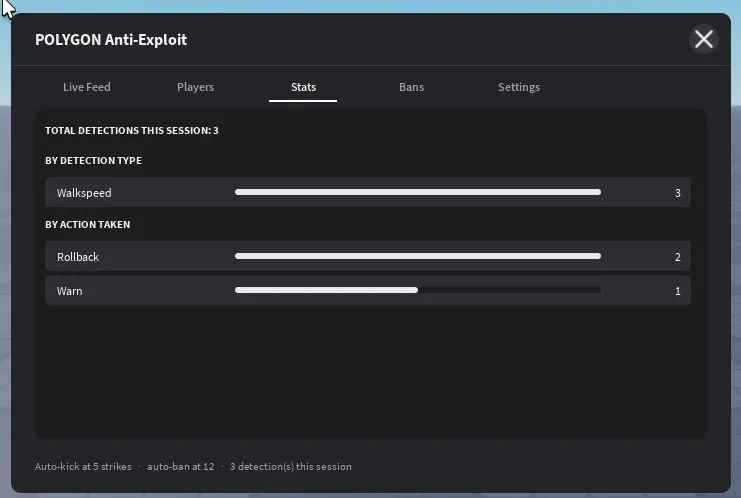741x498 pixels.
Task: Select the Rollback row label
Action: (78, 257)
